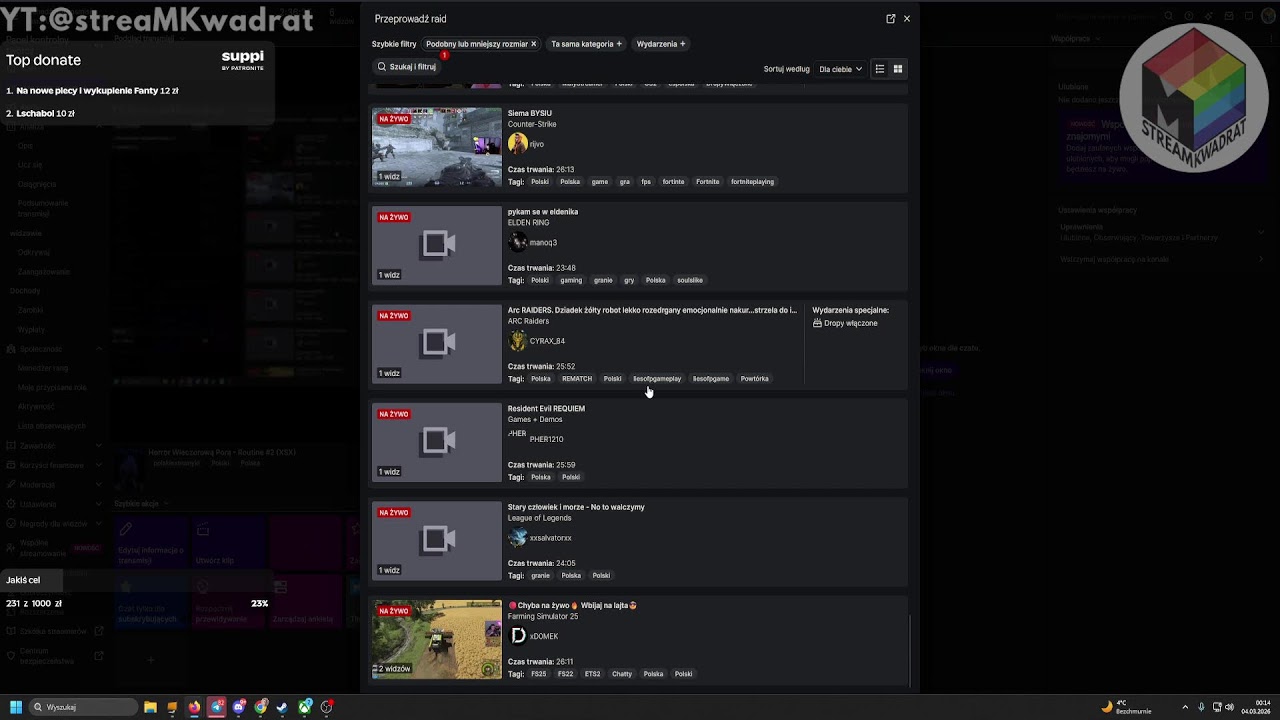The height and width of the screenshot is (720, 1280).
Task: Select the PHER1210 channel name
Action: [x=546, y=439]
